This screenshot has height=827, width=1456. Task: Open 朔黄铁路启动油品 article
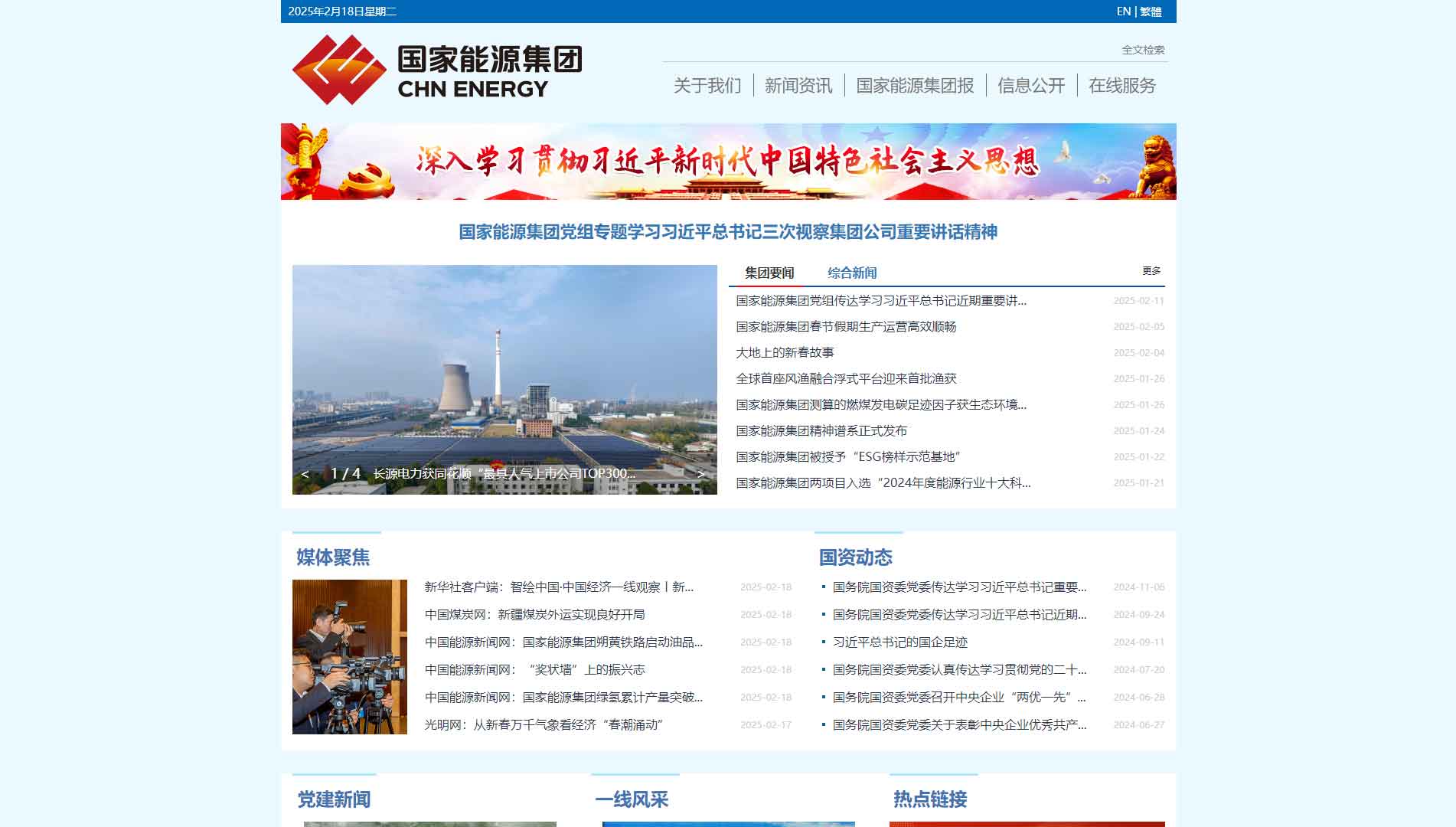click(x=563, y=642)
